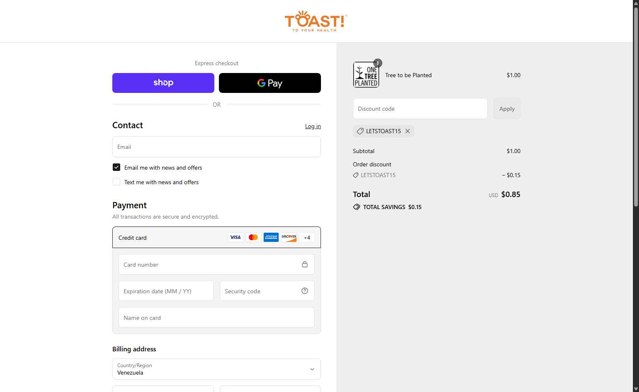
Task: Click the lock icon in Card number
Action: tap(304, 264)
